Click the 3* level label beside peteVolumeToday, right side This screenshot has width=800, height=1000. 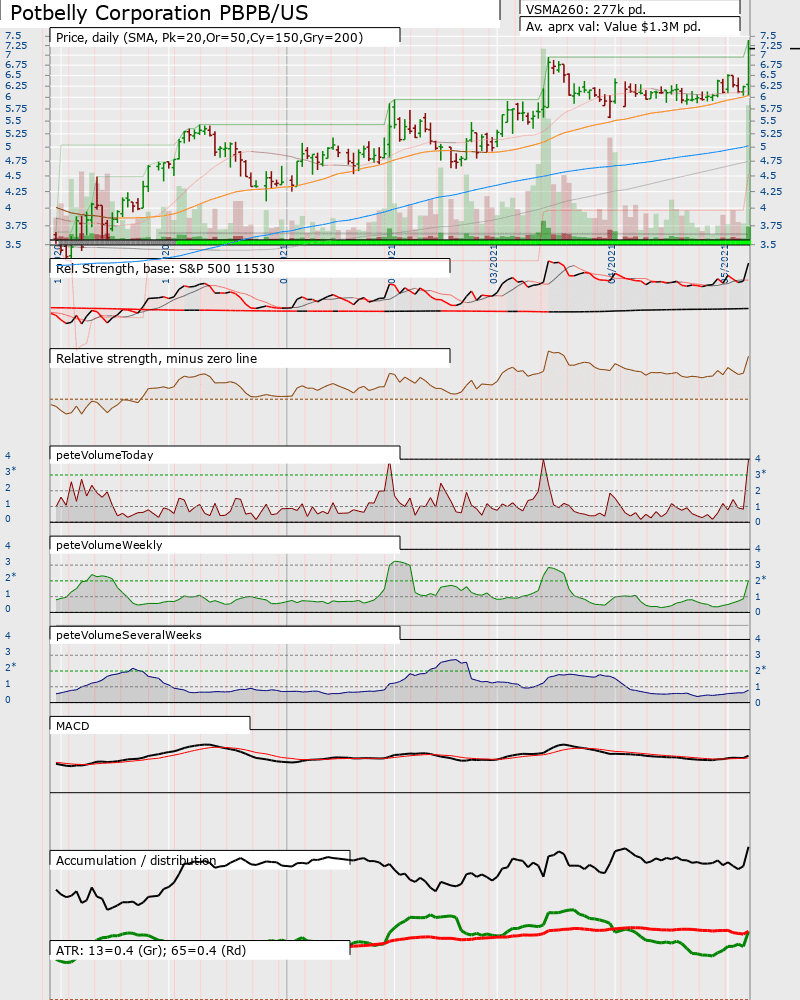[x=760, y=474]
